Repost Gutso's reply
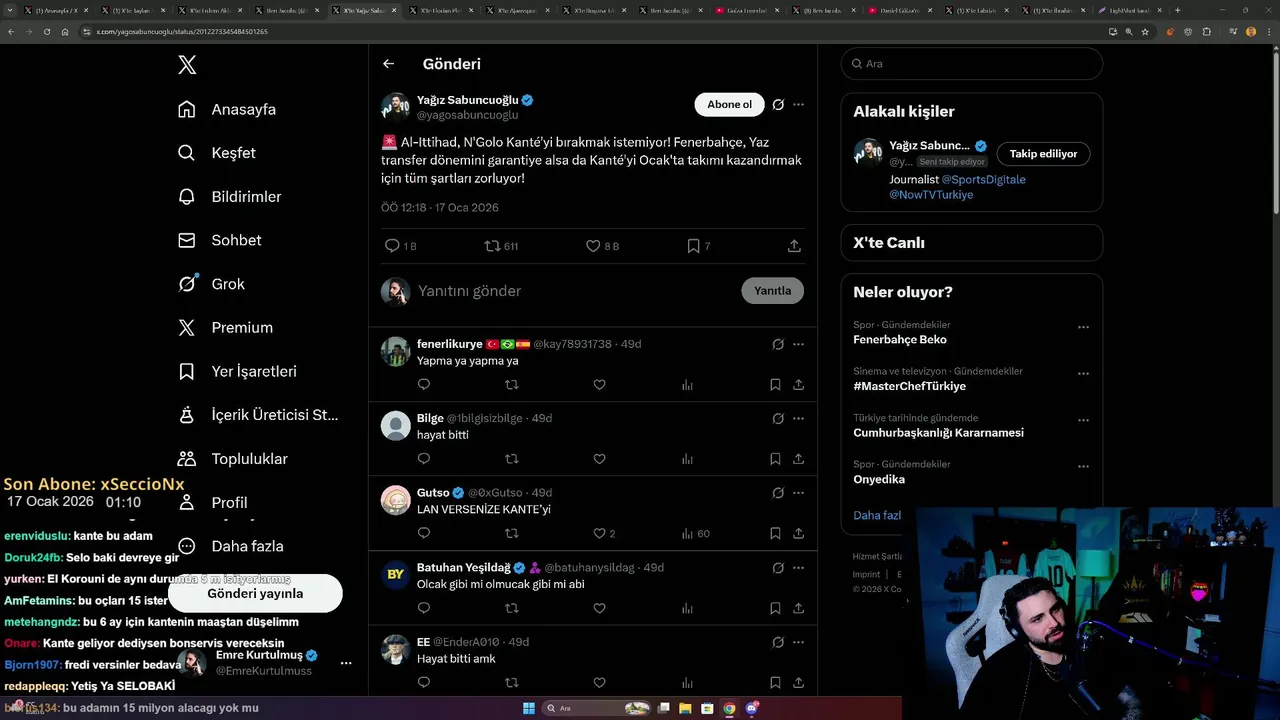The width and height of the screenshot is (1280, 720). point(511,534)
